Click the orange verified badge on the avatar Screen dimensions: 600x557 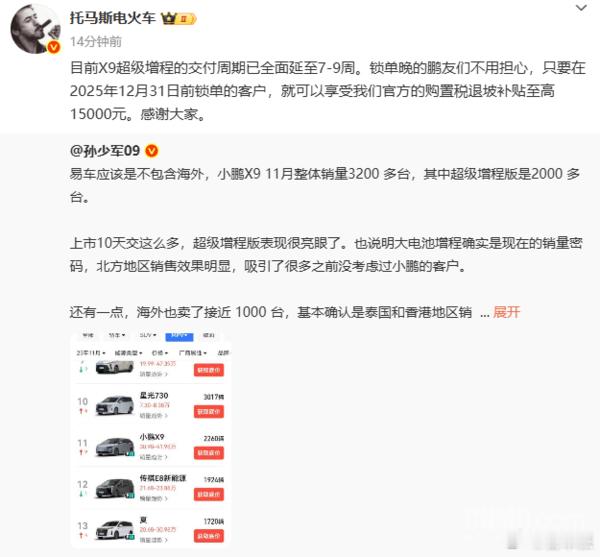coord(54,47)
